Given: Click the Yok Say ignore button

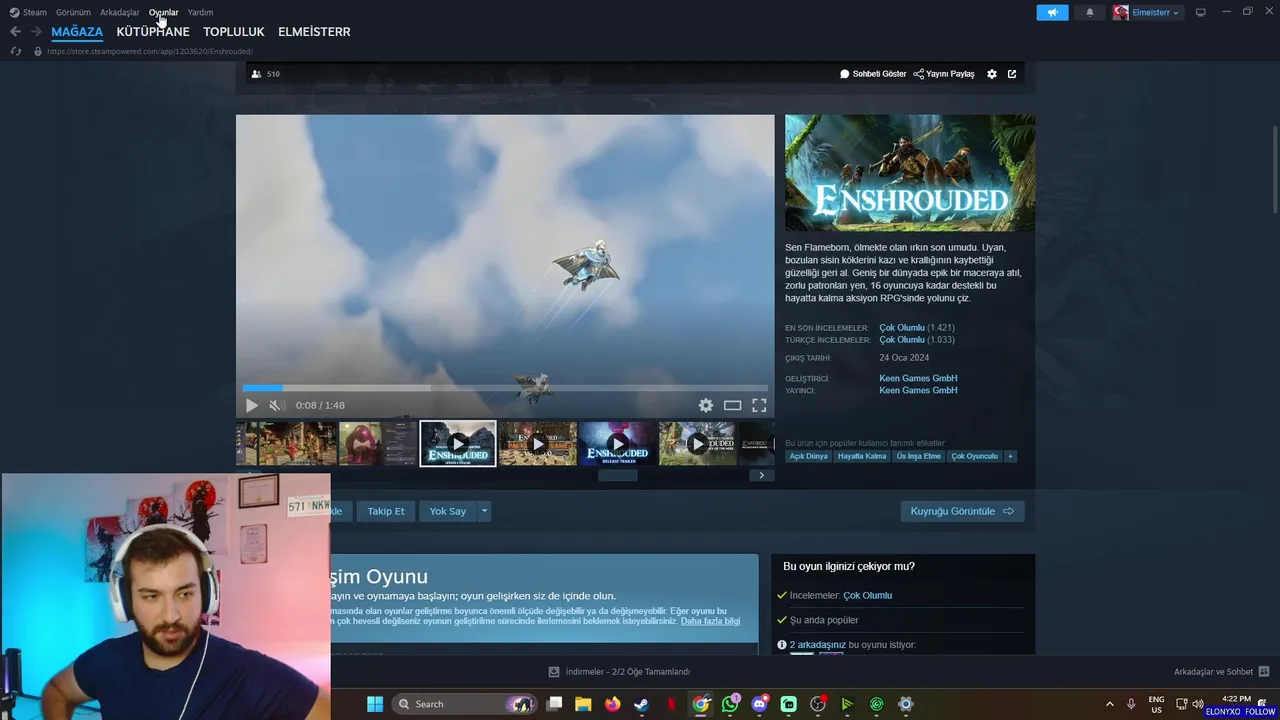Looking at the screenshot, I should 448,511.
